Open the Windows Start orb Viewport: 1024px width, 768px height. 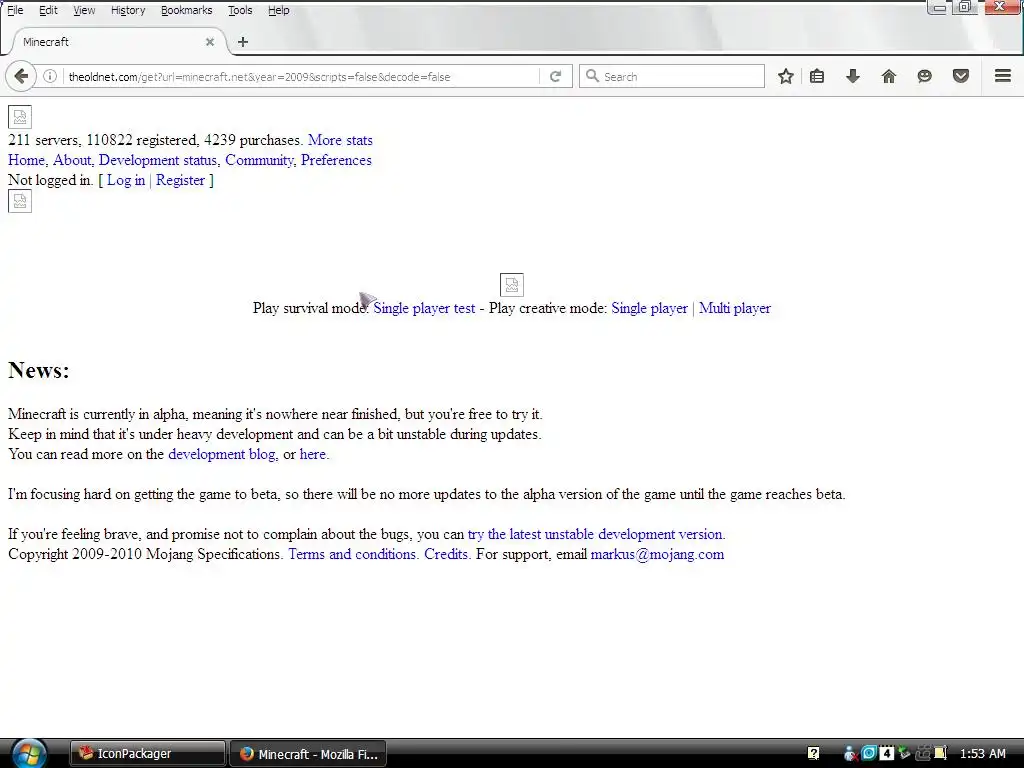[28, 754]
